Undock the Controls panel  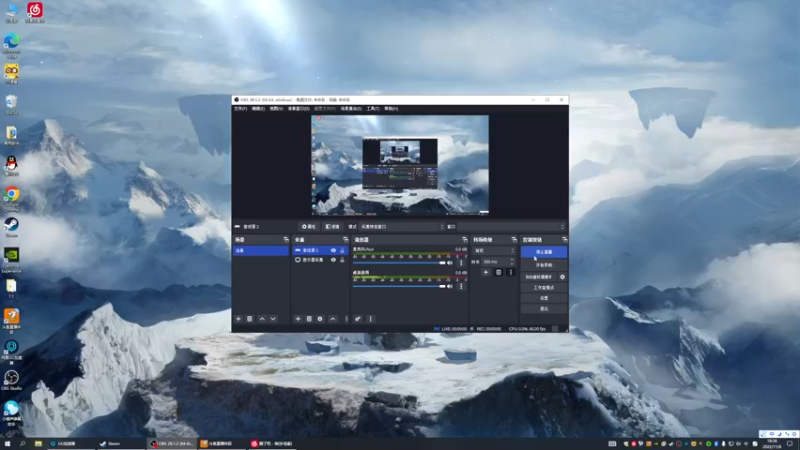564,239
